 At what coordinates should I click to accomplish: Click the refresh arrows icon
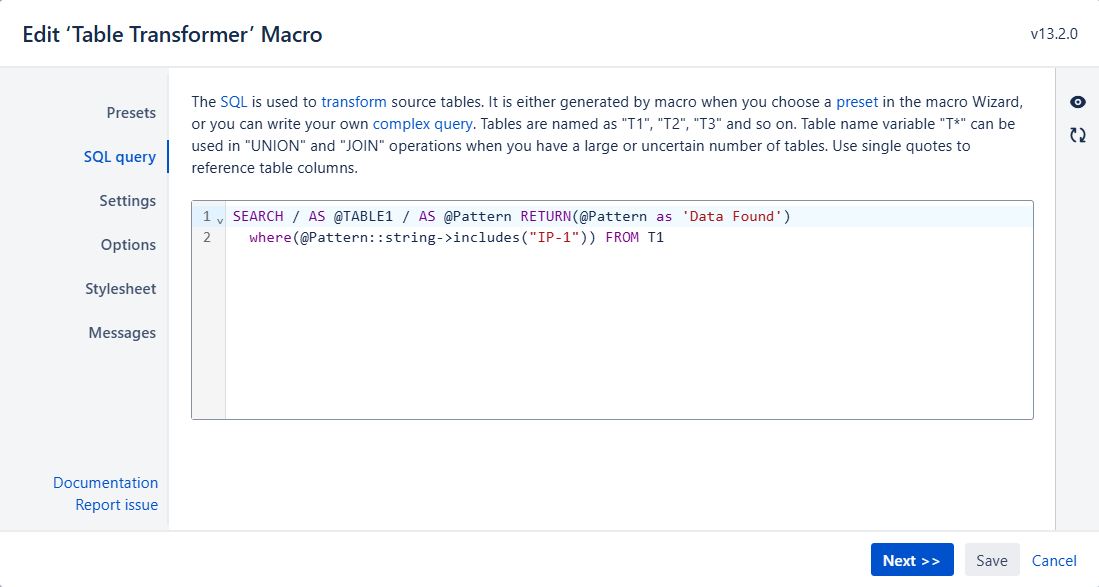pyautogui.click(x=1078, y=135)
